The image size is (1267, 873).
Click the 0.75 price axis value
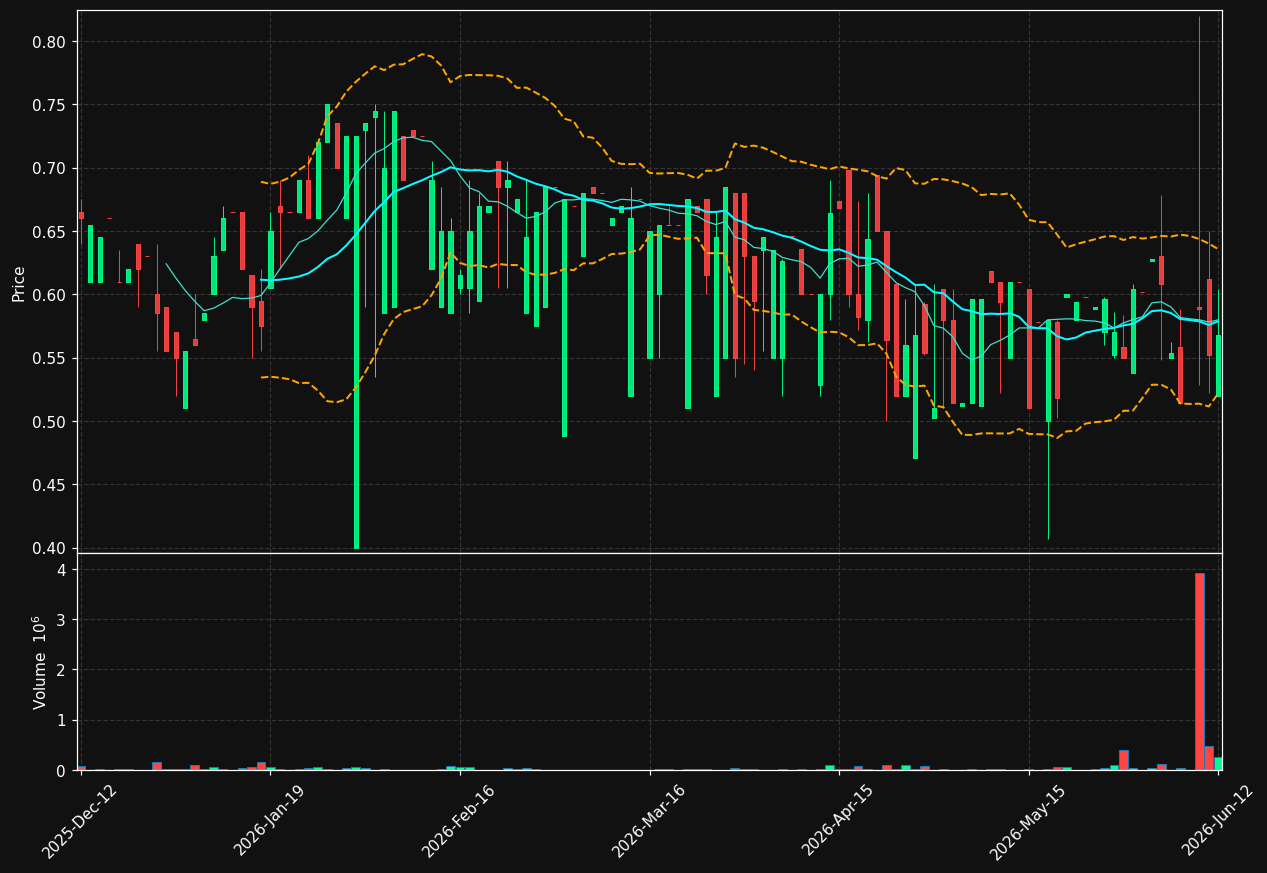[49, 105]
